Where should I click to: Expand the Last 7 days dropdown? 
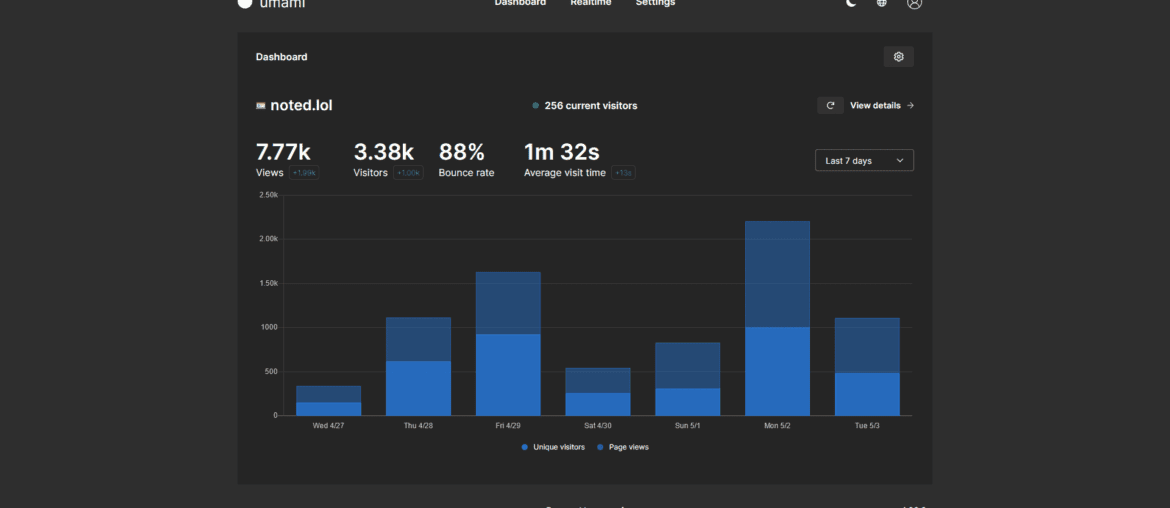tap(864, 160)
